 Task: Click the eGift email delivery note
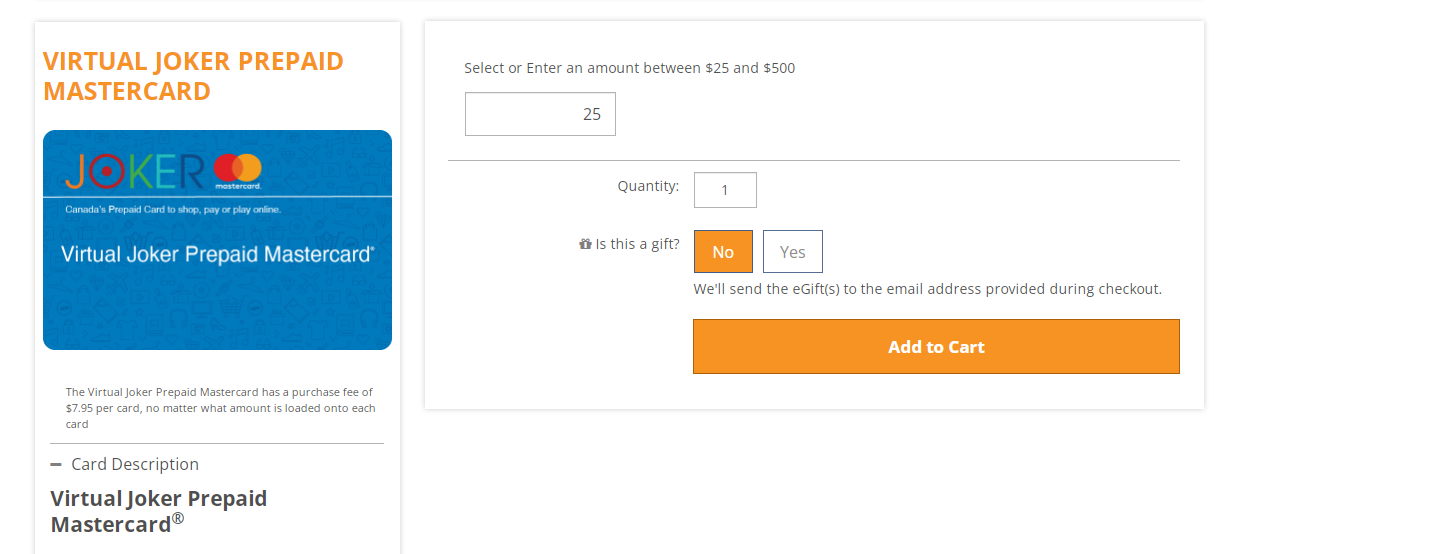click(927, 289)
